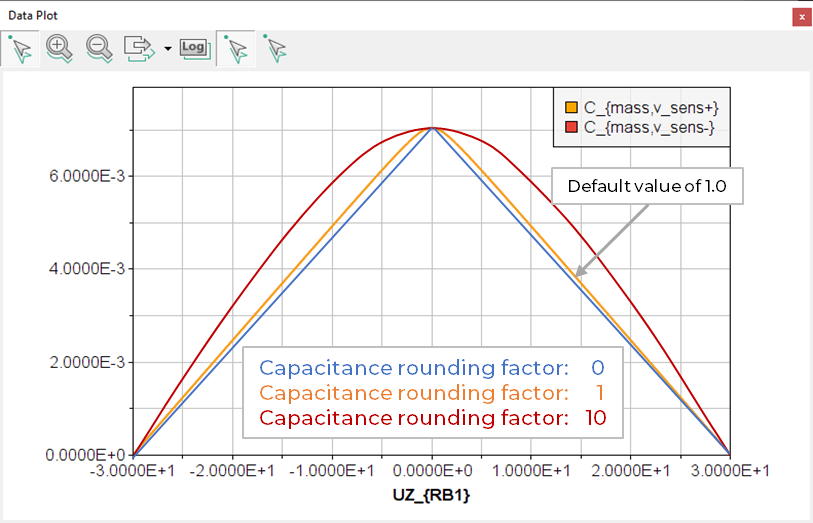Click the "Default value of 1.0" annotation
Image resolution: width=813 pixels, height=523 pixels.
(x=647, y=186)
